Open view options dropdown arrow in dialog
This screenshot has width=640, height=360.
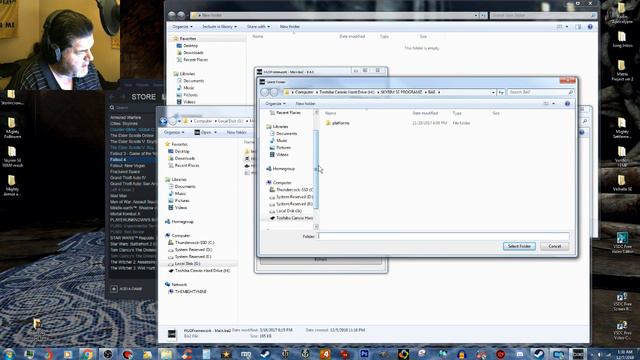553,104
